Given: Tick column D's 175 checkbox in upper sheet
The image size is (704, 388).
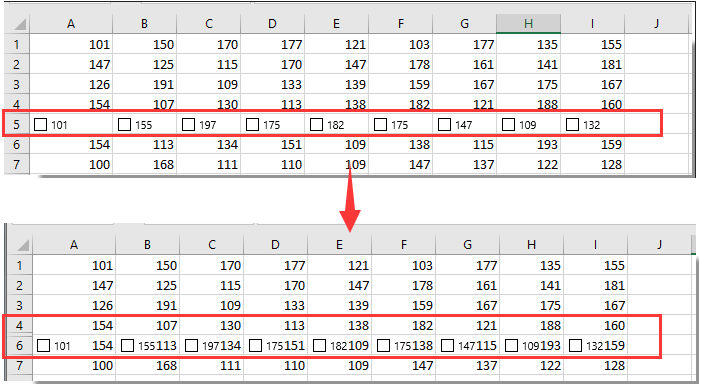Looking at the screenshot, I should click(x=252, y=124).
